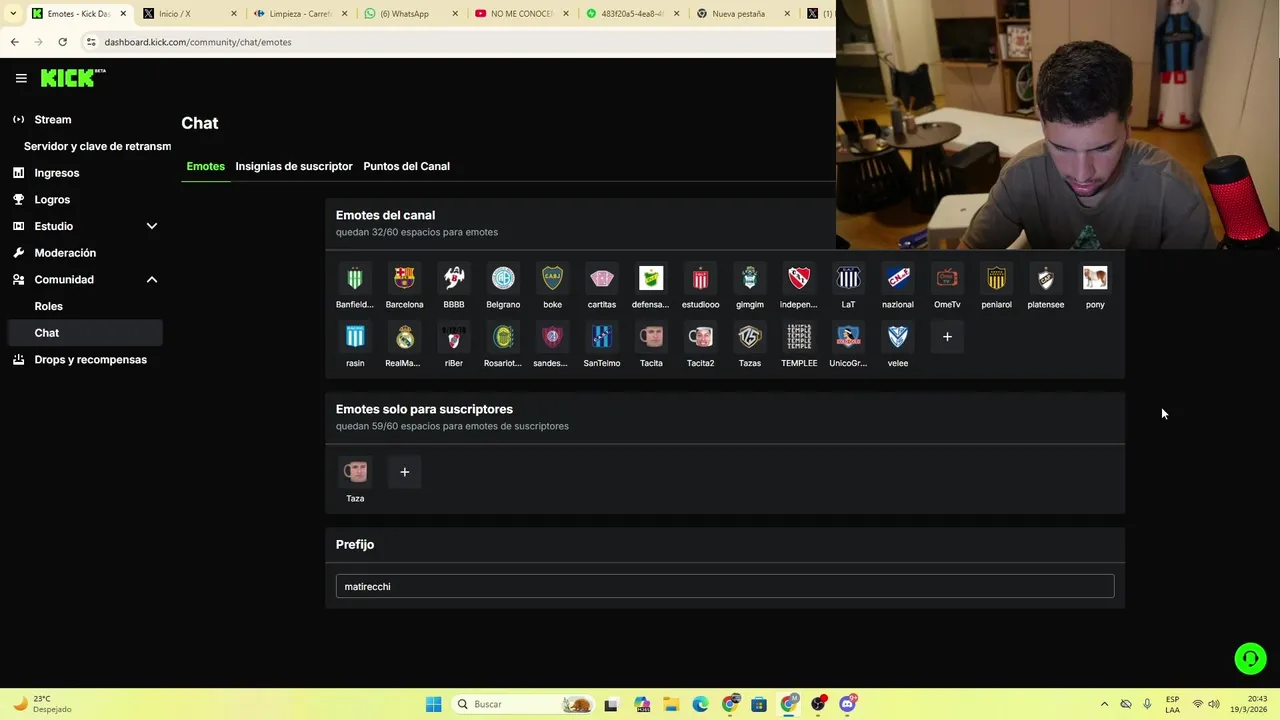Image resolution: width=1280 pixels, height=720 pixels.
Task: Open the RealMa emote
Action: (x=404, y=337)
